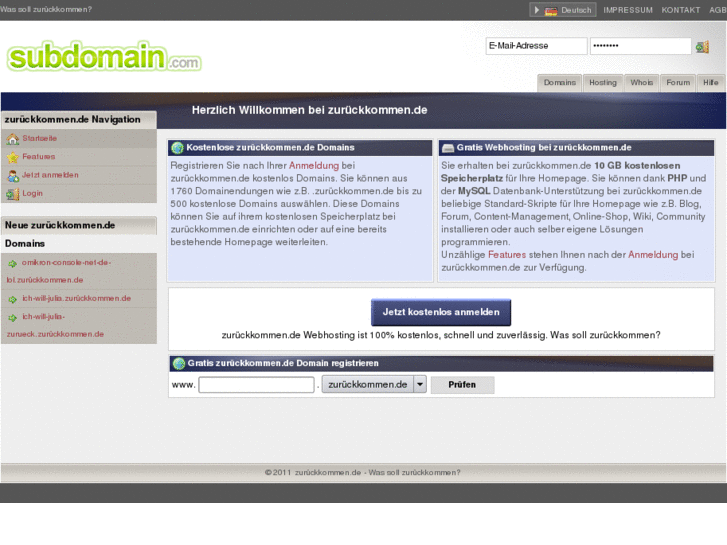This screenshot has height=545, width=727.
Task: Click globe icon in Domain registrieren header
Action: coord(179,364)
